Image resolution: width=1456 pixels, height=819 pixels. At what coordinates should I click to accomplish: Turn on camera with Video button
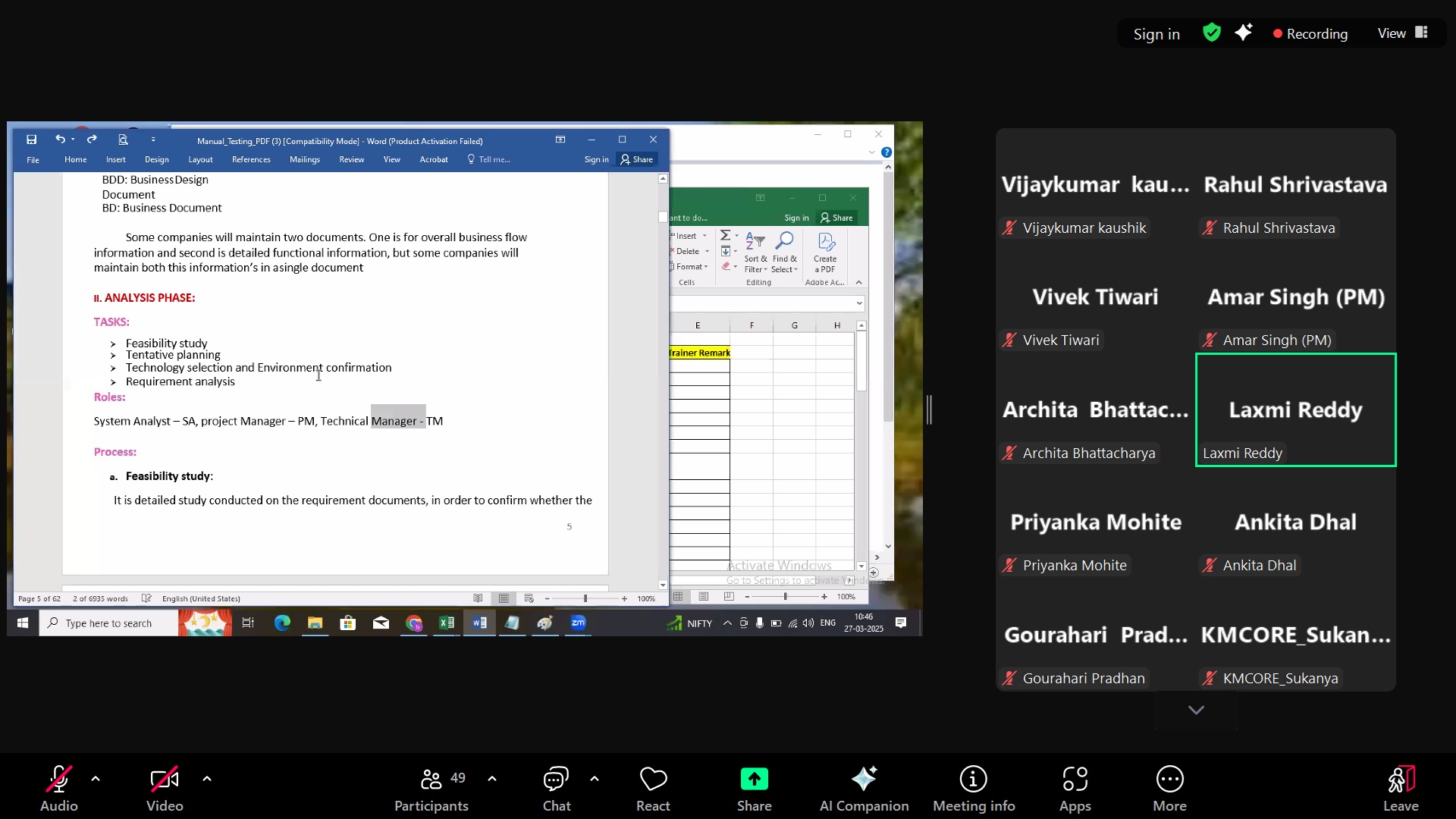(x=165, y=789)
